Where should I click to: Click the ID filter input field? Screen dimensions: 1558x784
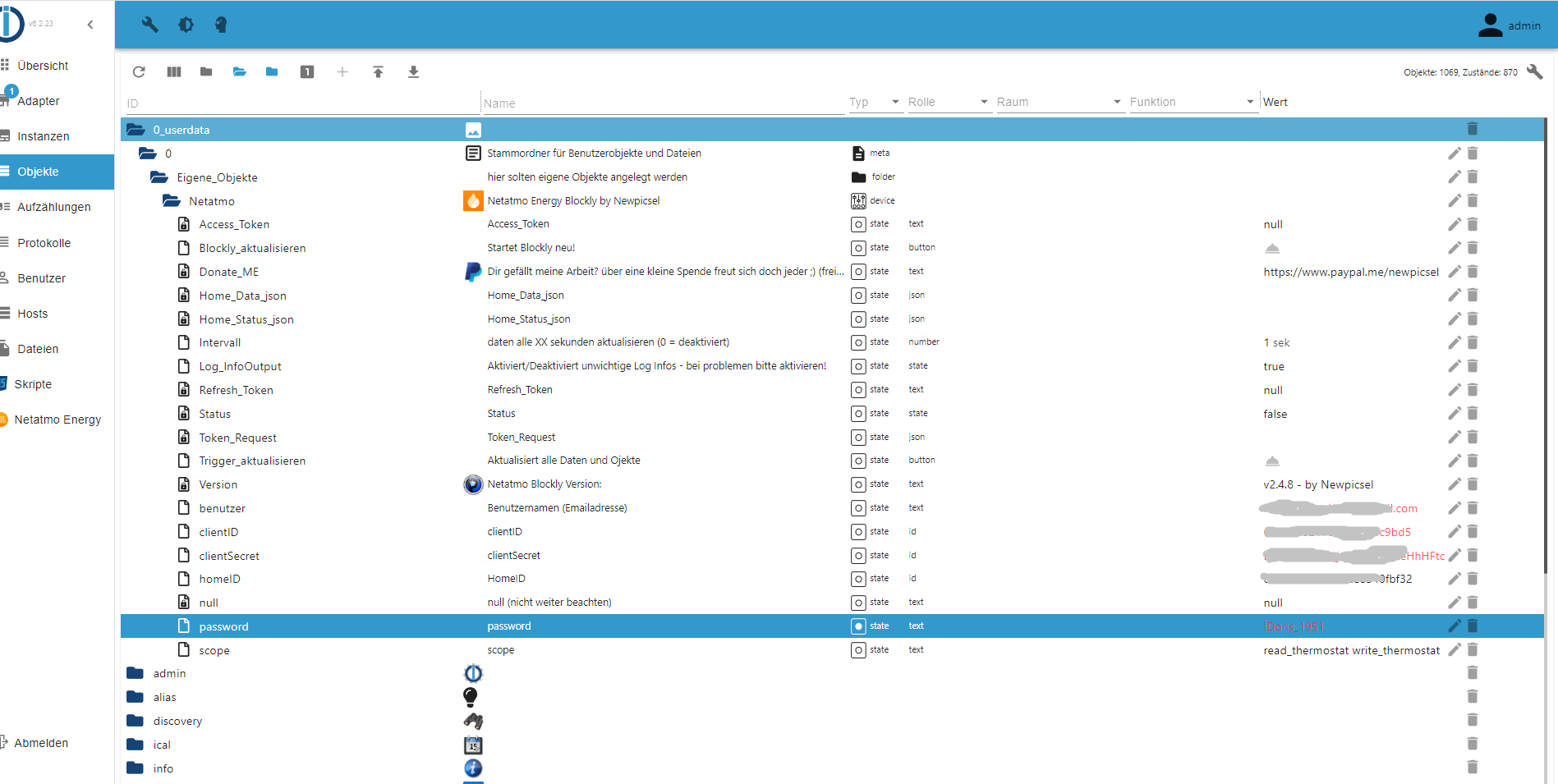click(x=301, y=103)
